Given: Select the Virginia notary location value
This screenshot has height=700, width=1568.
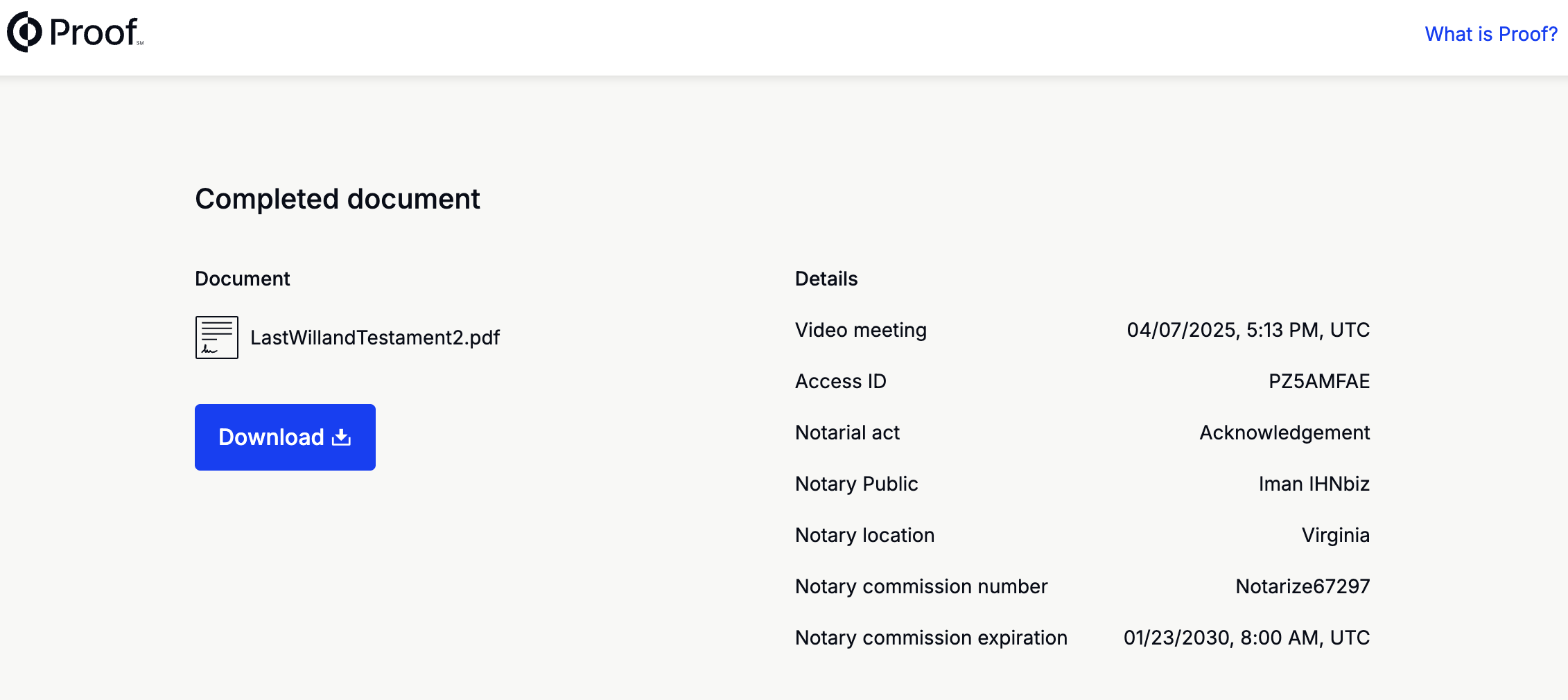Looking at the screenshot, I should pyautogui.click(x=1335, y=535).
